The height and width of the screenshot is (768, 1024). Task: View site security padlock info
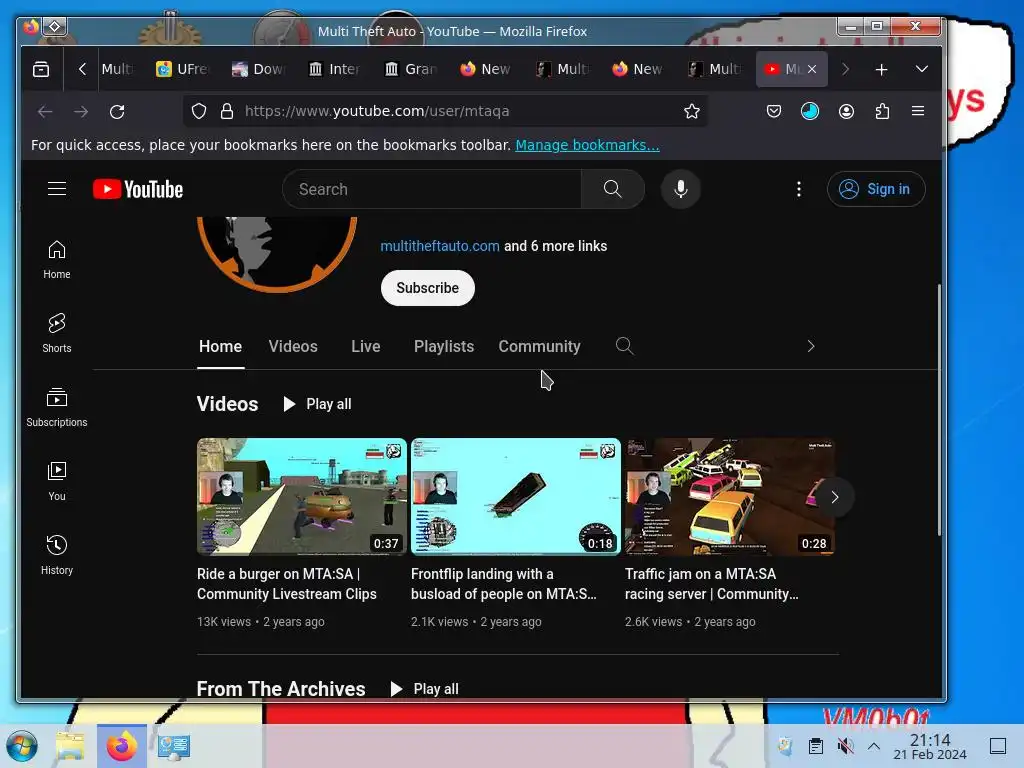tap(227, 112)
